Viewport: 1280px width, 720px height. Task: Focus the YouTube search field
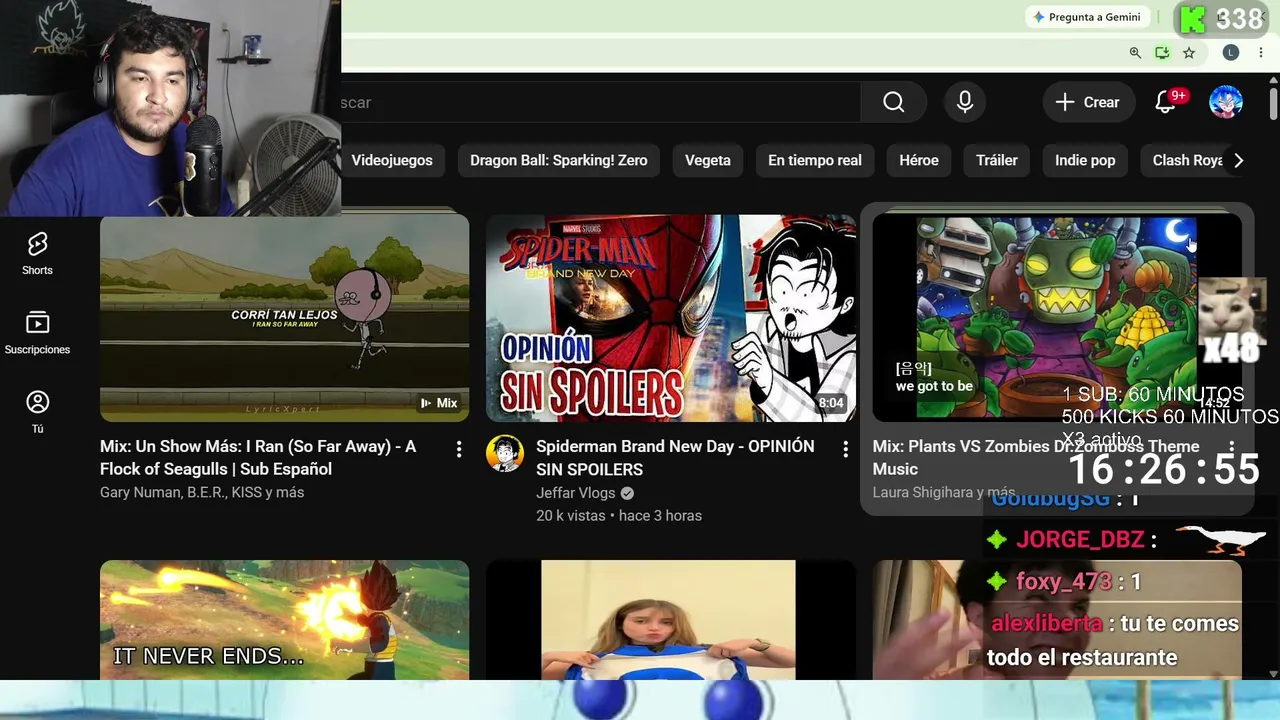point(600,102)
